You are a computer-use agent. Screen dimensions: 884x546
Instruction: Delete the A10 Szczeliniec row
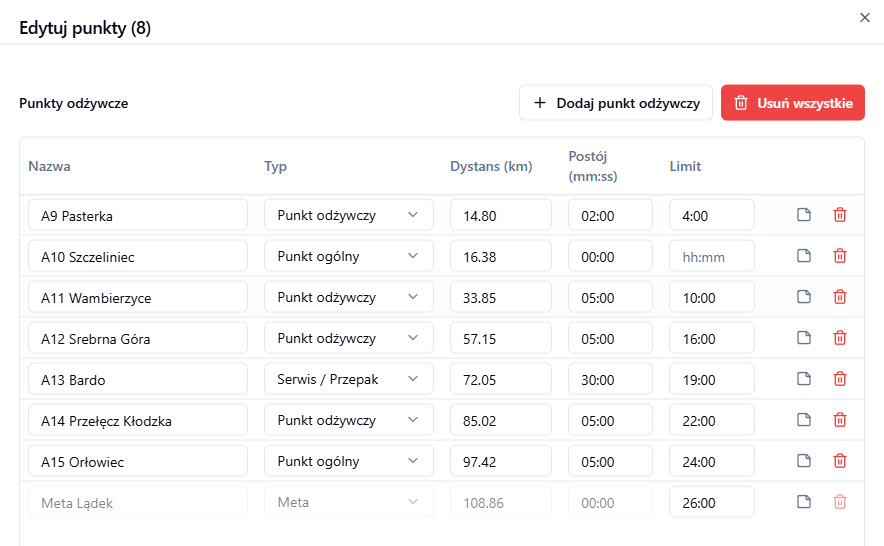click(839, 256)
